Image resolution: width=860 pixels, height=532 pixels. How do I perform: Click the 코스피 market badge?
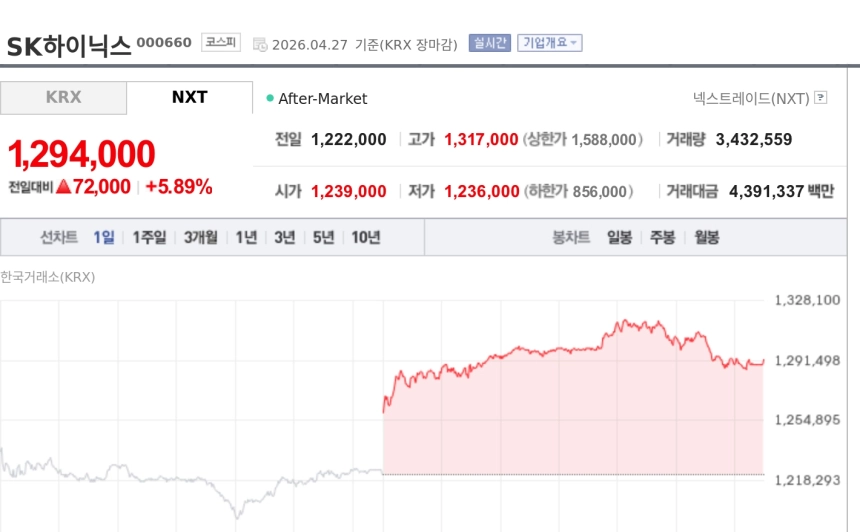220,42
